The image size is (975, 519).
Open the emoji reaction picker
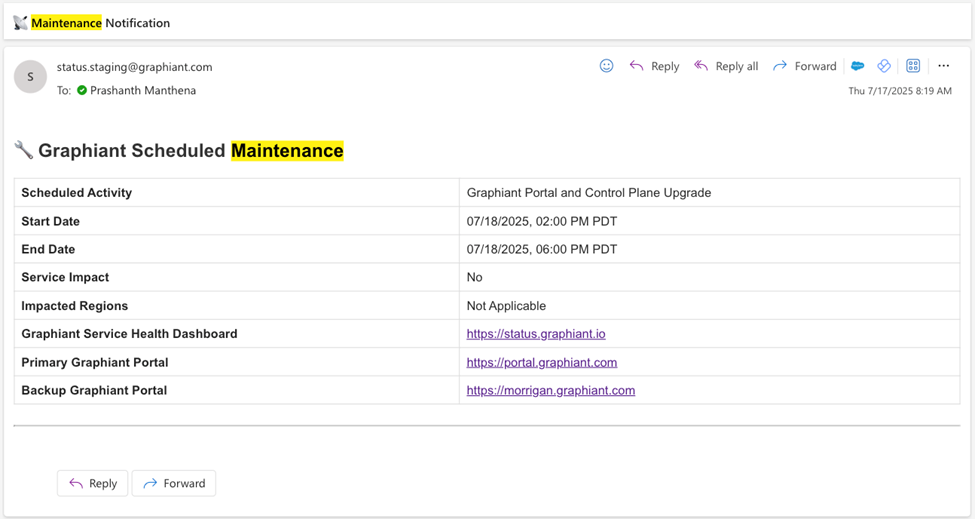(x=606, y=66)
